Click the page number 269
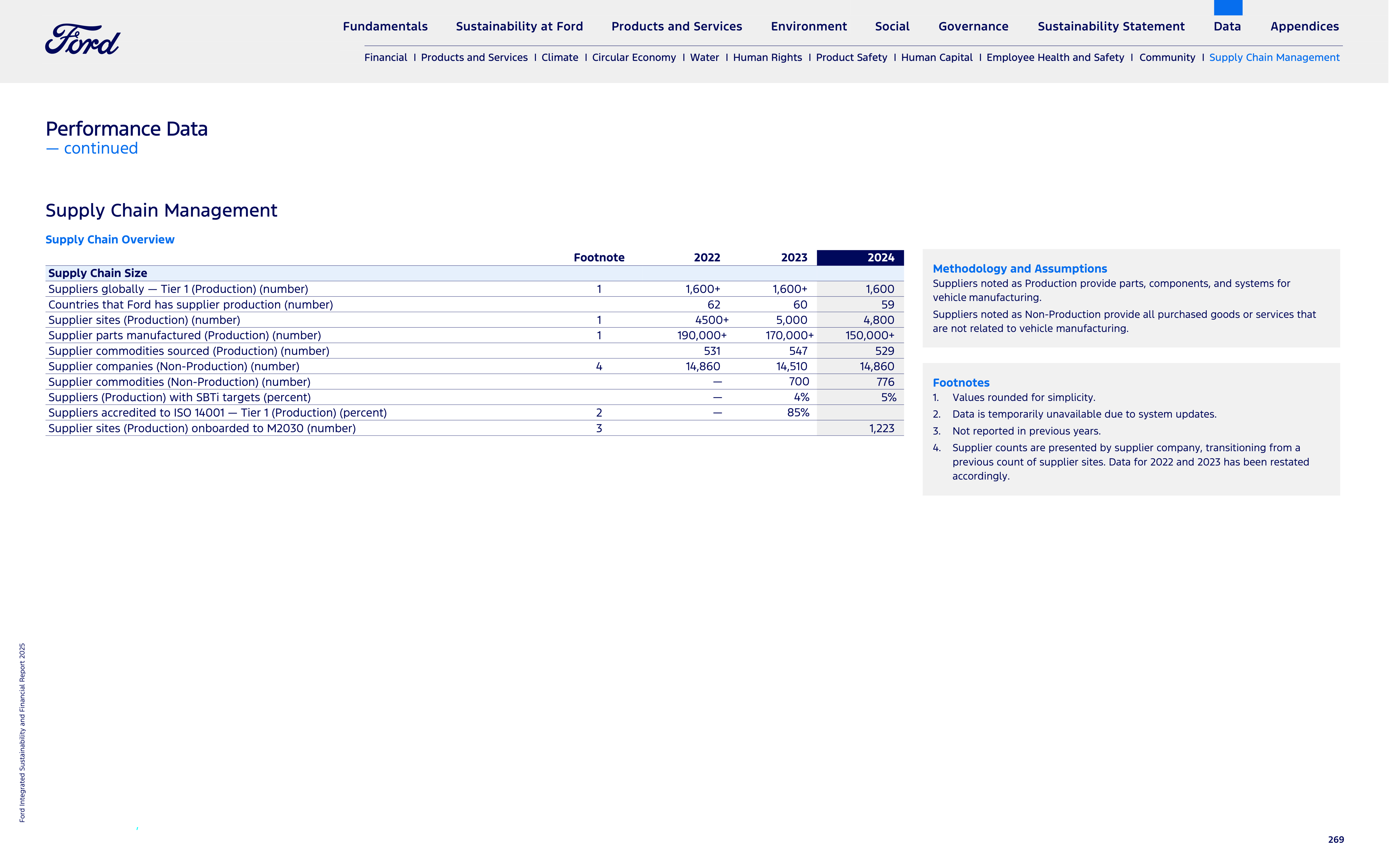The width and height of the screenshot is (1389, 868). coord(1336,840)
